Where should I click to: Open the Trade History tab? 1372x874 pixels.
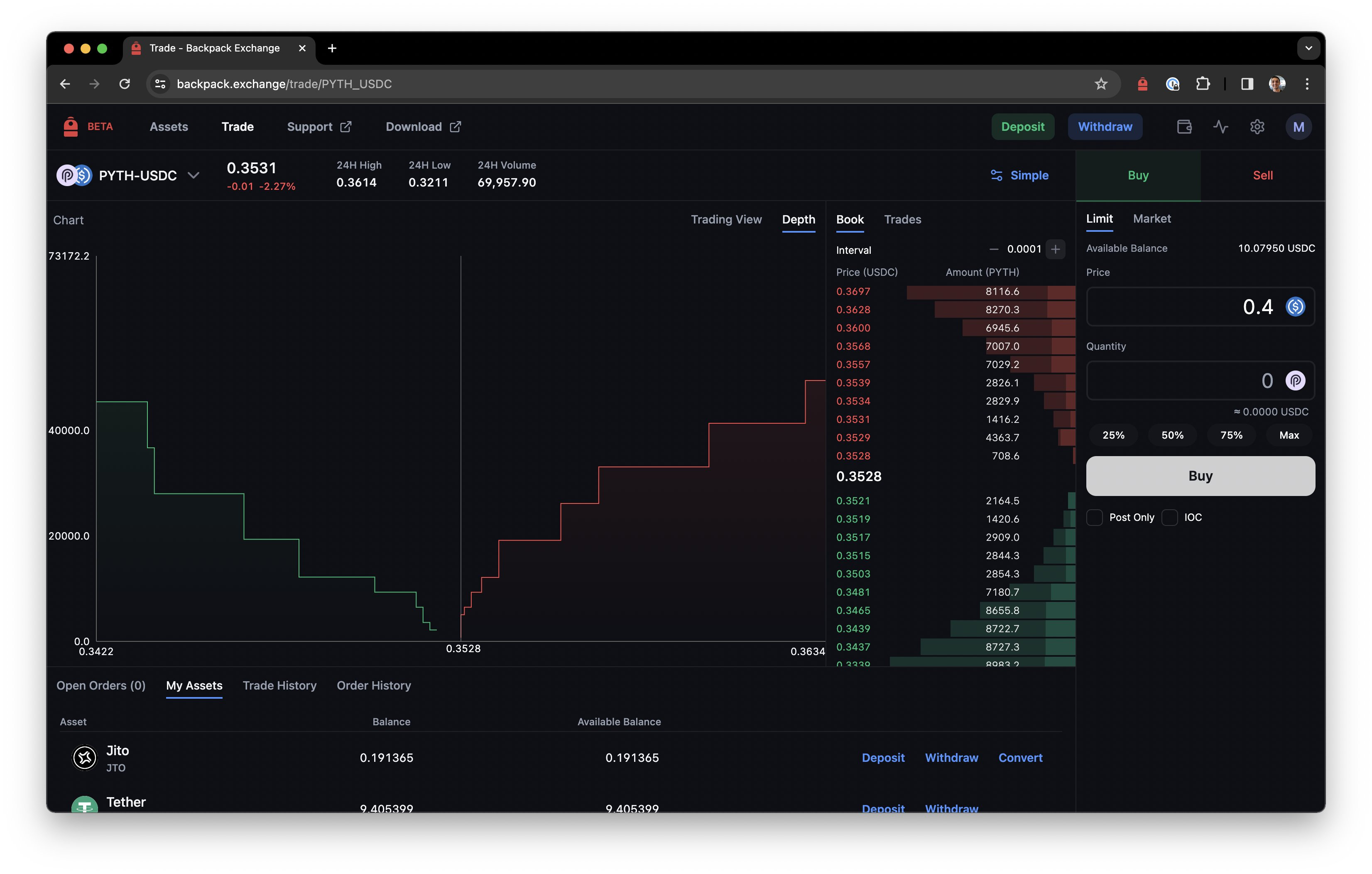click(279, 685)
